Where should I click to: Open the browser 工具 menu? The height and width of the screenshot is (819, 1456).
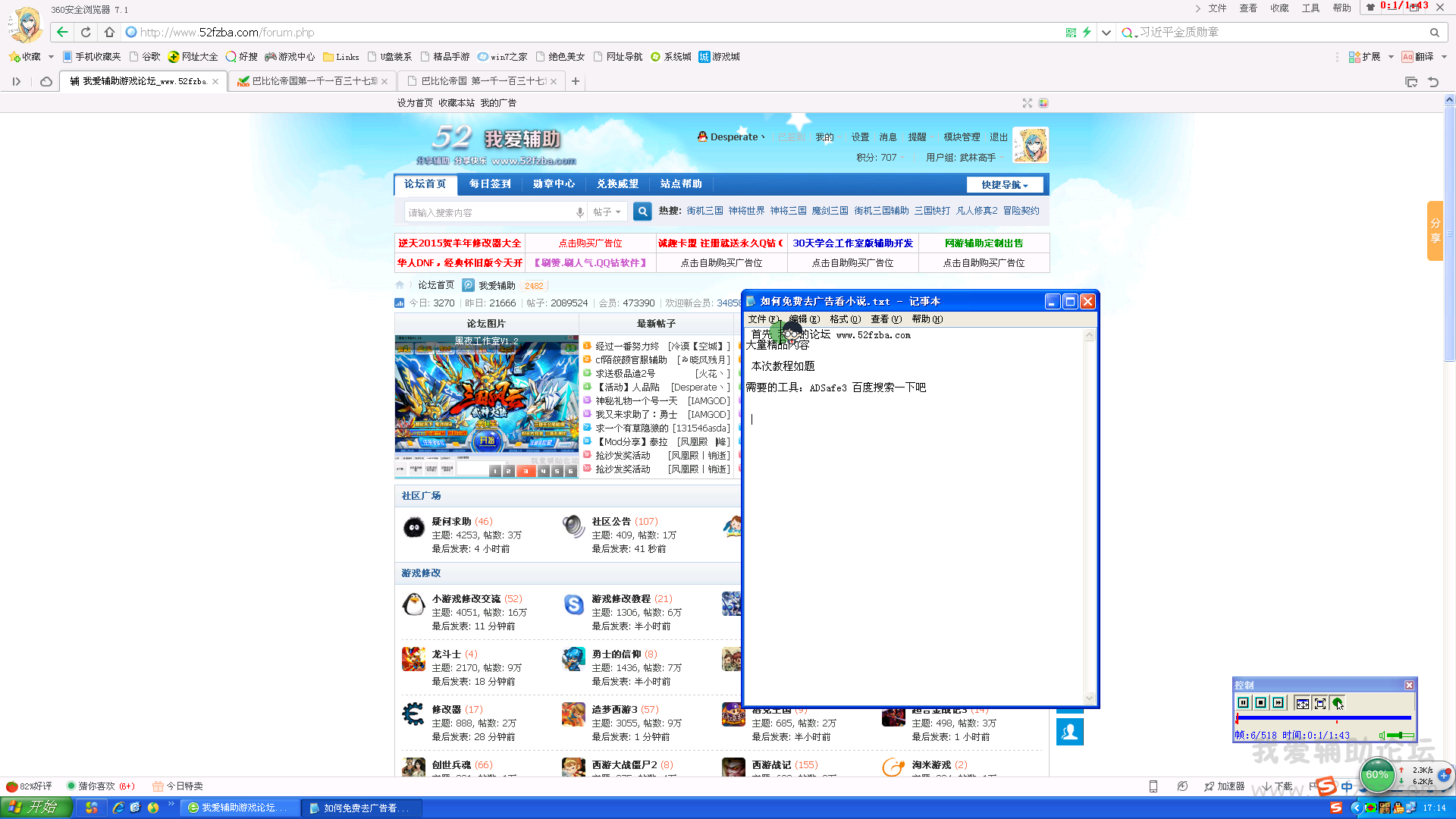(1310, 8)
